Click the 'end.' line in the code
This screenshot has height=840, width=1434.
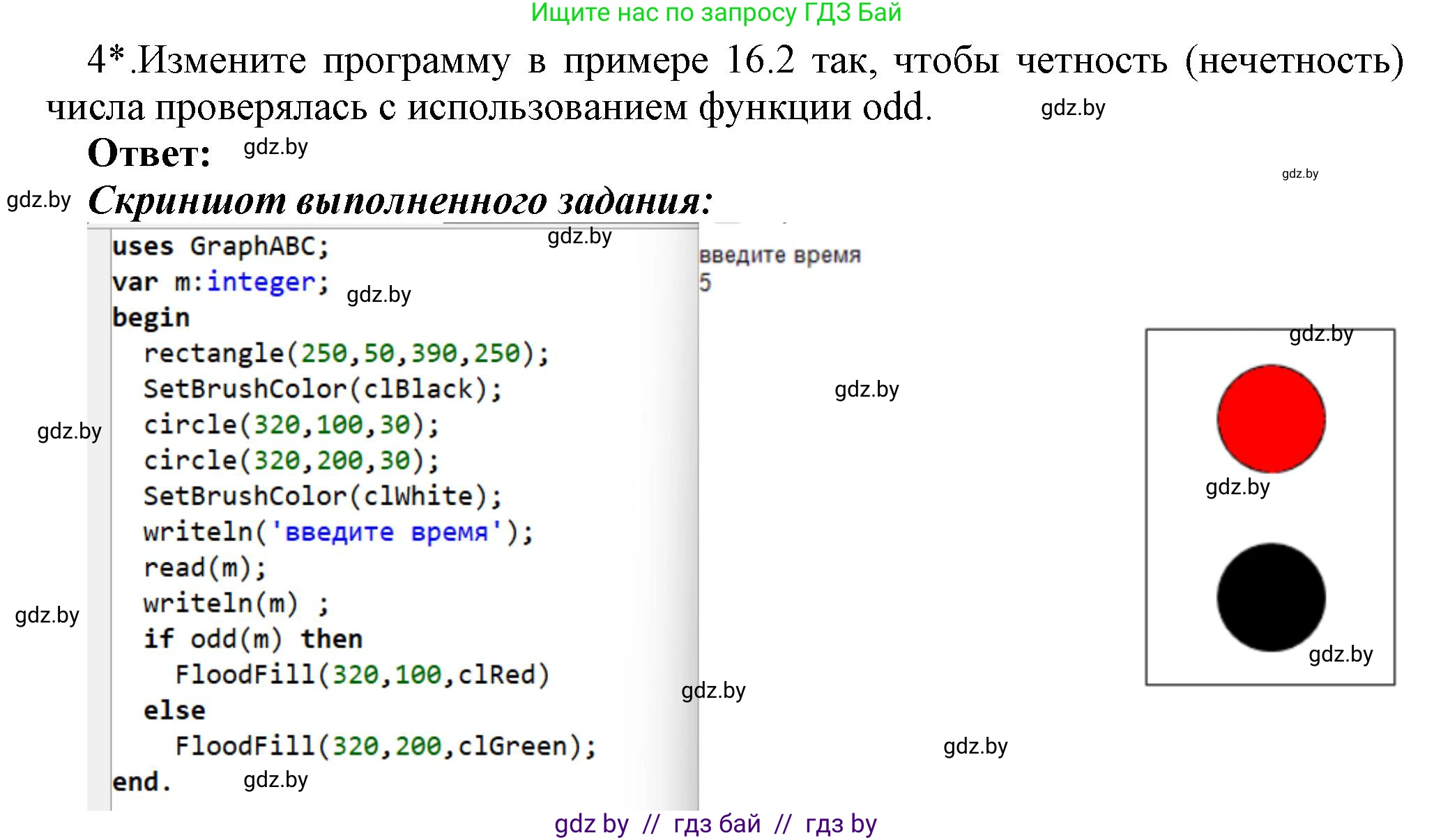(x=142, y=781)
